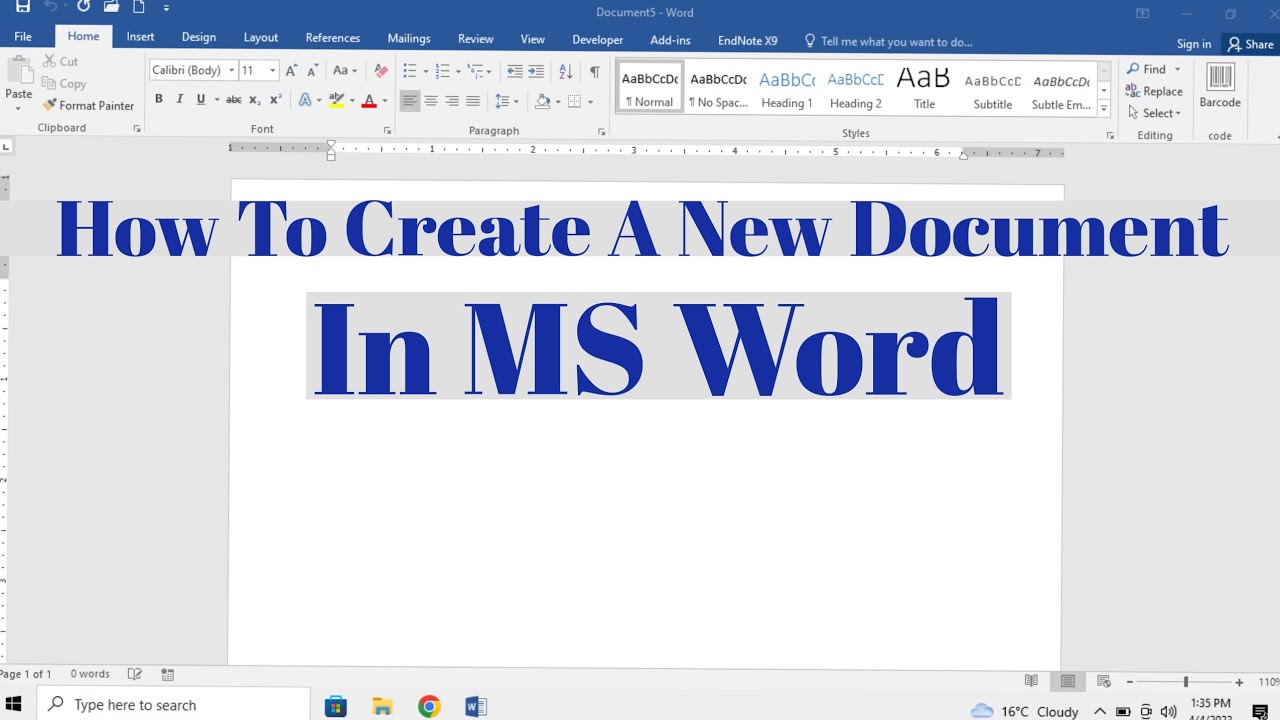Toggle Italic formatting on

[180, 100]
